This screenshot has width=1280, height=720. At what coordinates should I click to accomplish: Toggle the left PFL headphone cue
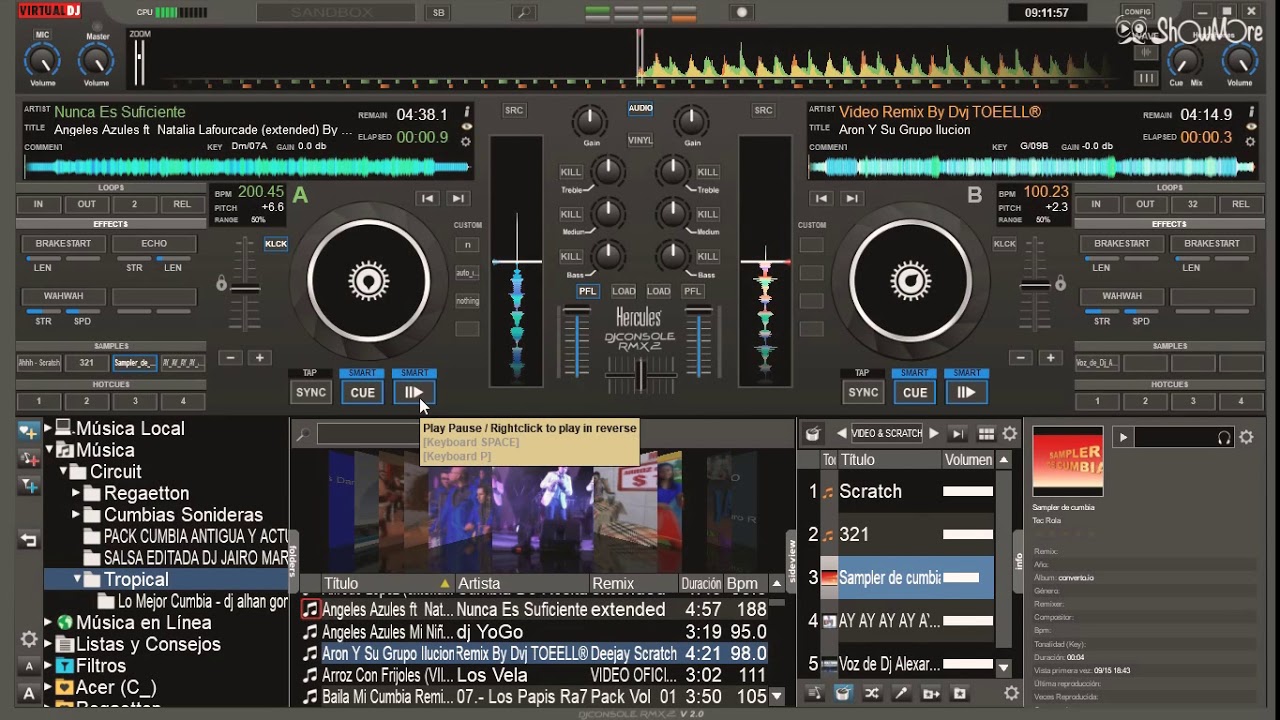coord(588,291)
